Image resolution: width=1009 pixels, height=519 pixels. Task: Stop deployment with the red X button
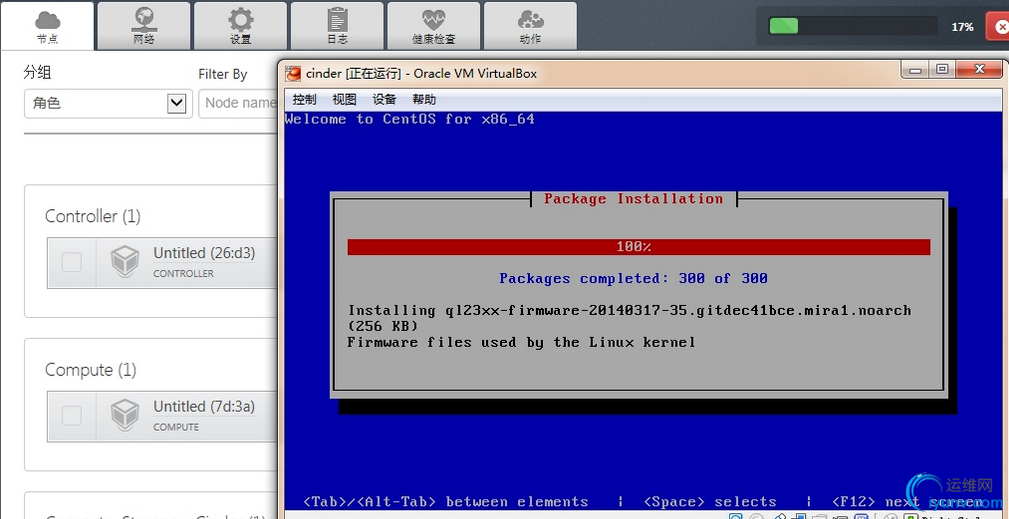click(999, 27)
